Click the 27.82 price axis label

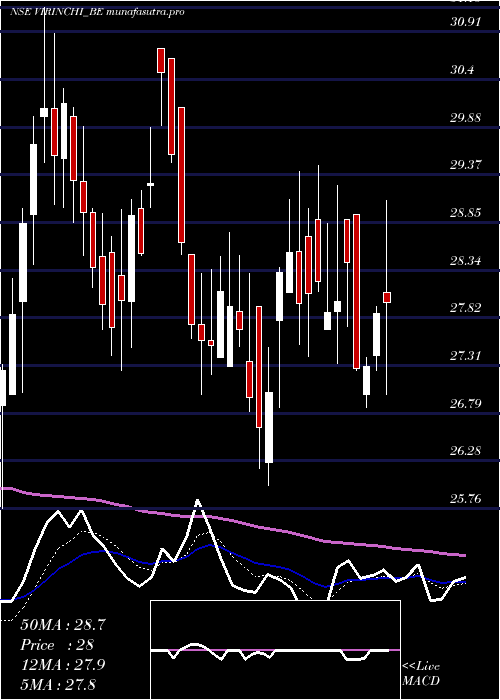tap(466, 308)
